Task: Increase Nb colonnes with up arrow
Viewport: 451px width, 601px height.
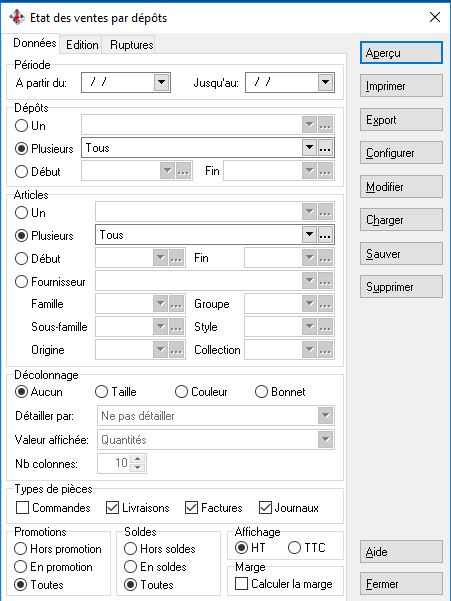Action: pyautogui.click(x=138, y=459)
